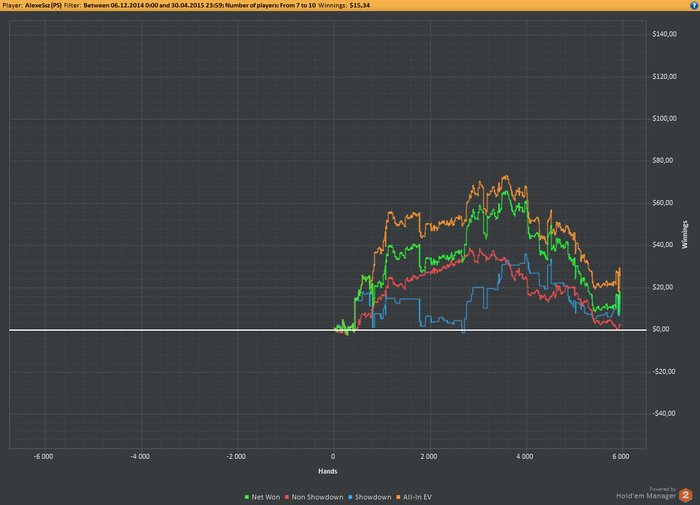Click the $100,00 axis label
The width and height of the screenshot is (700, 505).
coord(664,118)
